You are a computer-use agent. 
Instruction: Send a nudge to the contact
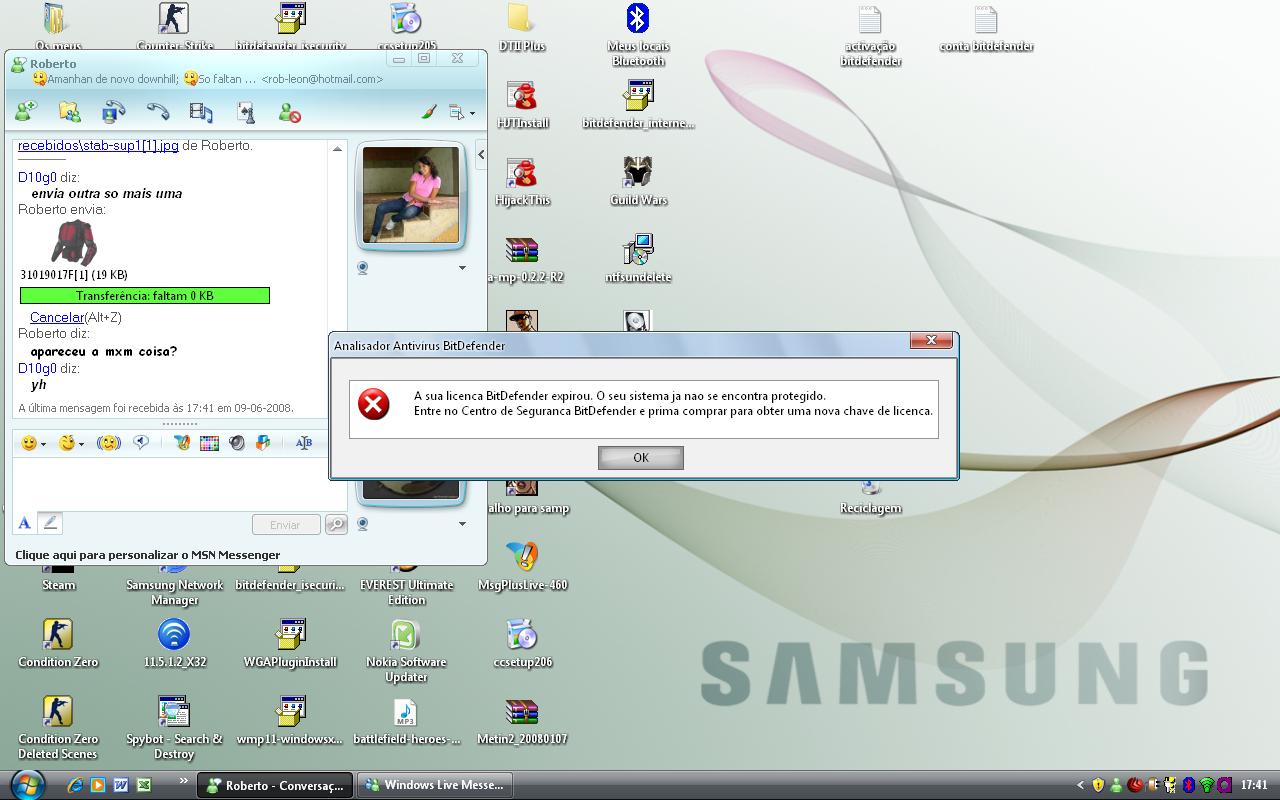pos(109,443)
